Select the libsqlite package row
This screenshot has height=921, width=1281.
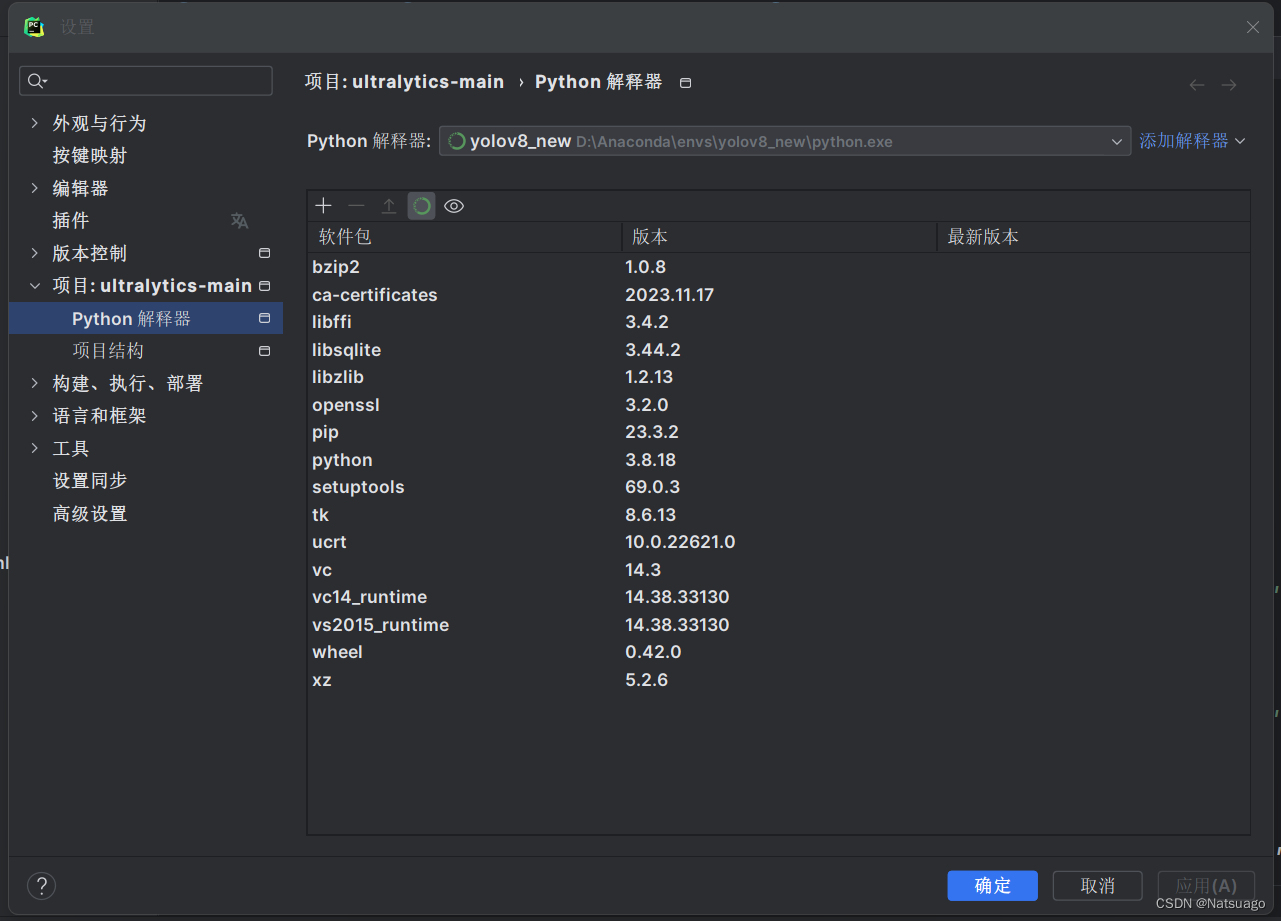point(779,350)
